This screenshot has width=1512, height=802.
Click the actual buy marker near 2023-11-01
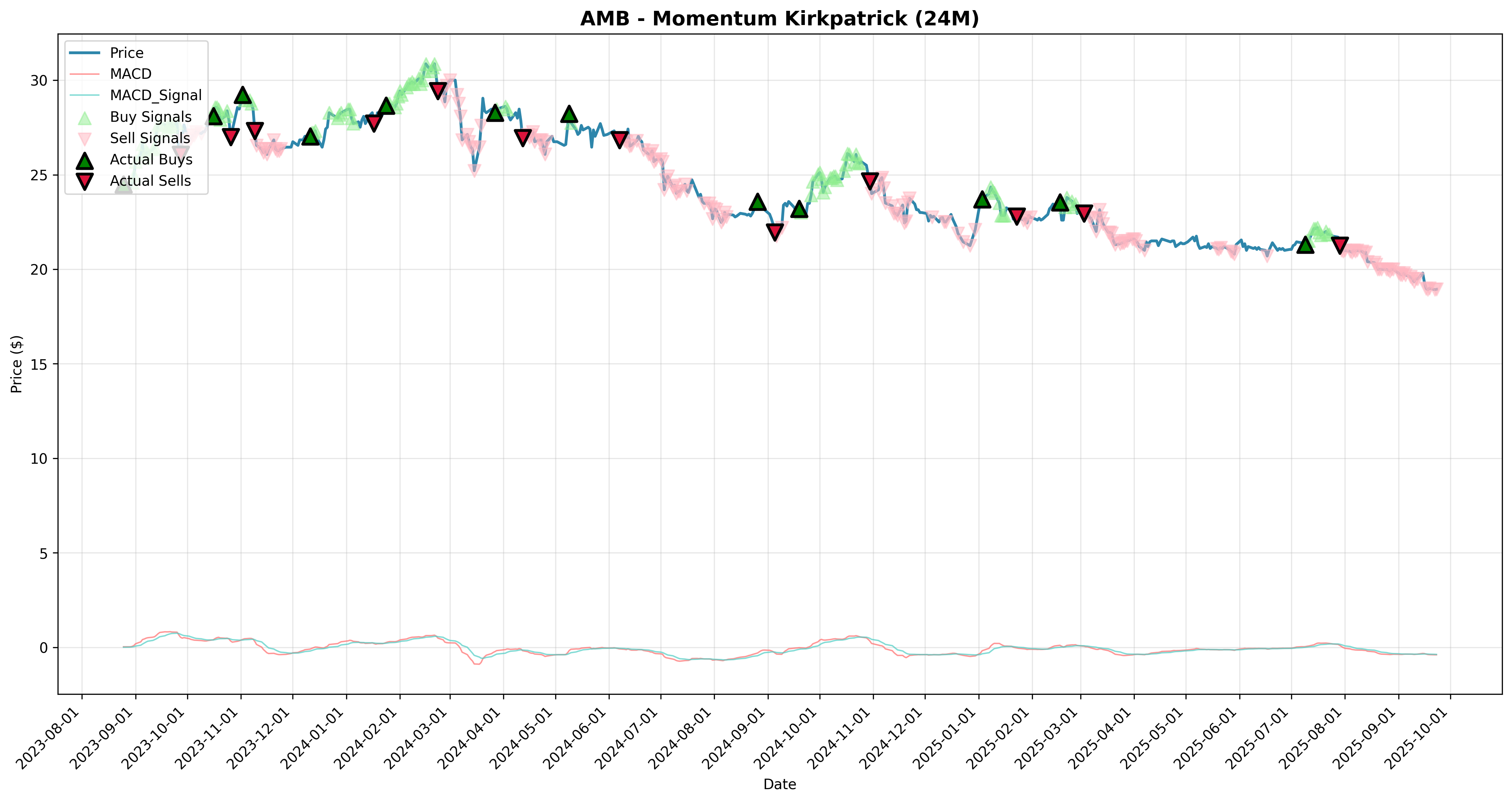pos(243,94)
